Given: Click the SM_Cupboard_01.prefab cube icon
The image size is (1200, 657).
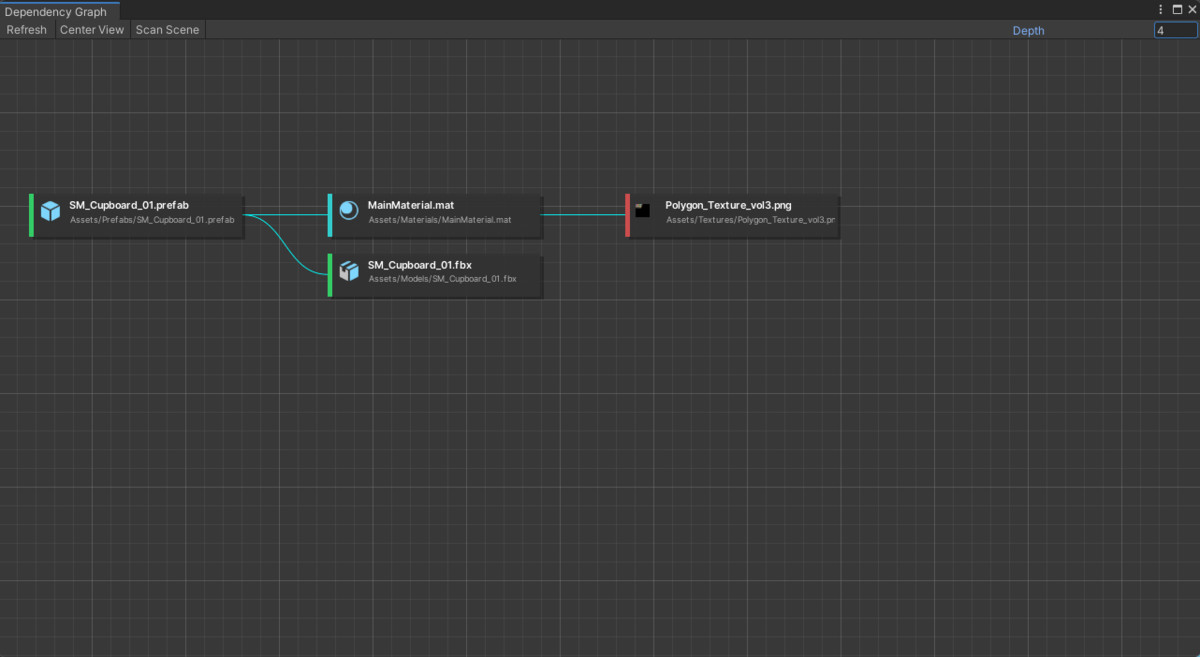Looking at the screenshot, I should (50, 211).
